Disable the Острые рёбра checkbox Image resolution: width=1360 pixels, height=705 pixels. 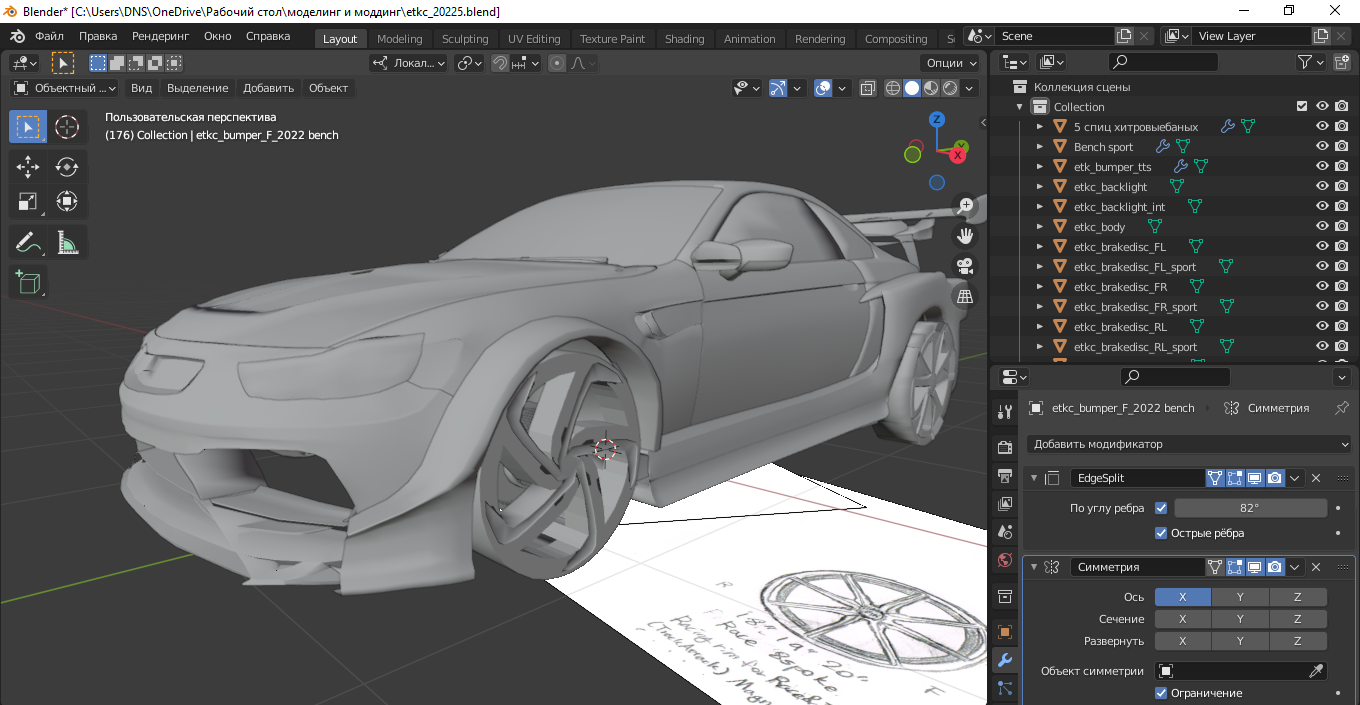click(1161, 533)
